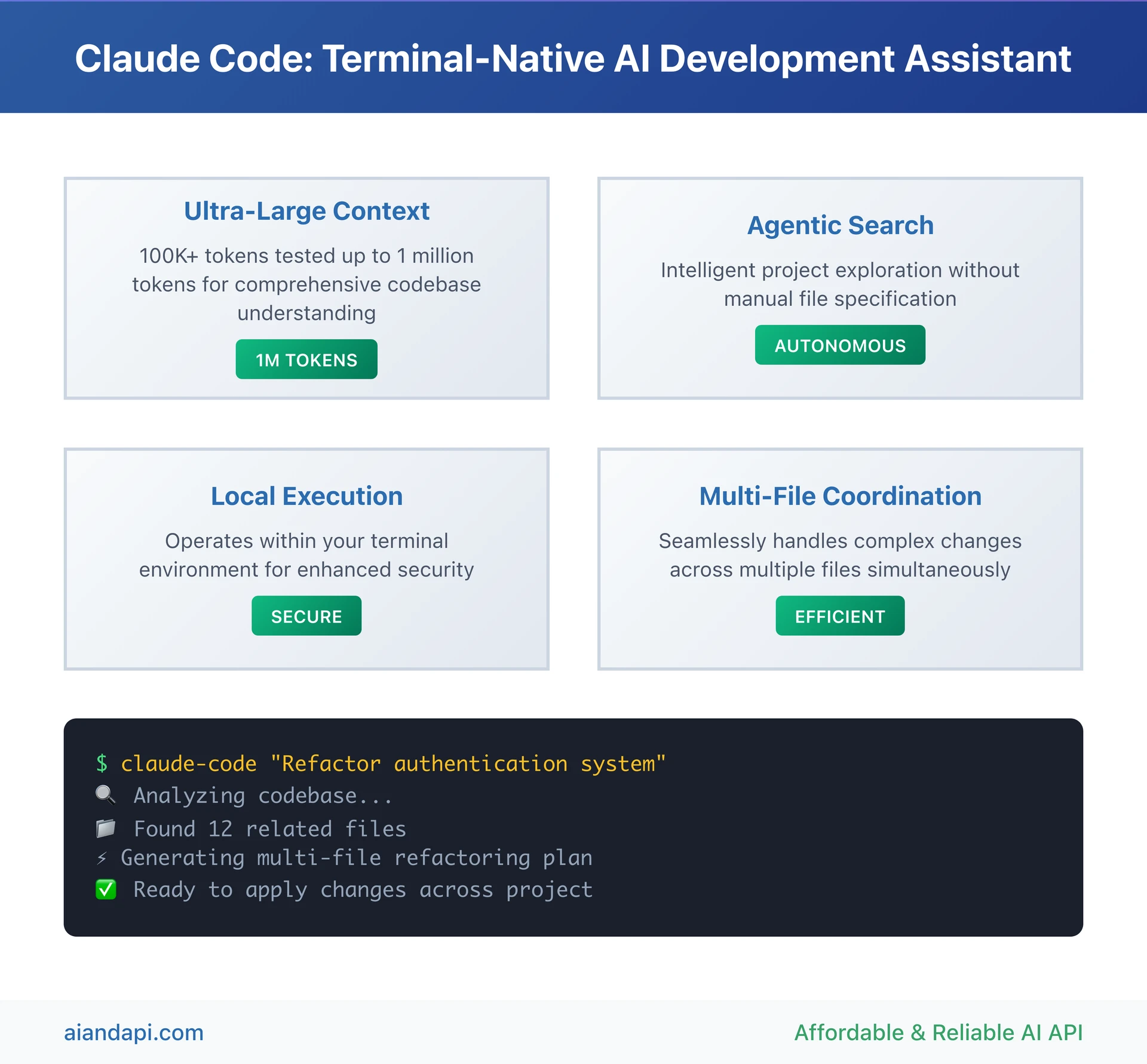This screenshot has width=1147, height=1064.
Task: Click the magnifying glass icon beside Analyzing codebase
Action: pyautogui.click(x=106, y=795)
